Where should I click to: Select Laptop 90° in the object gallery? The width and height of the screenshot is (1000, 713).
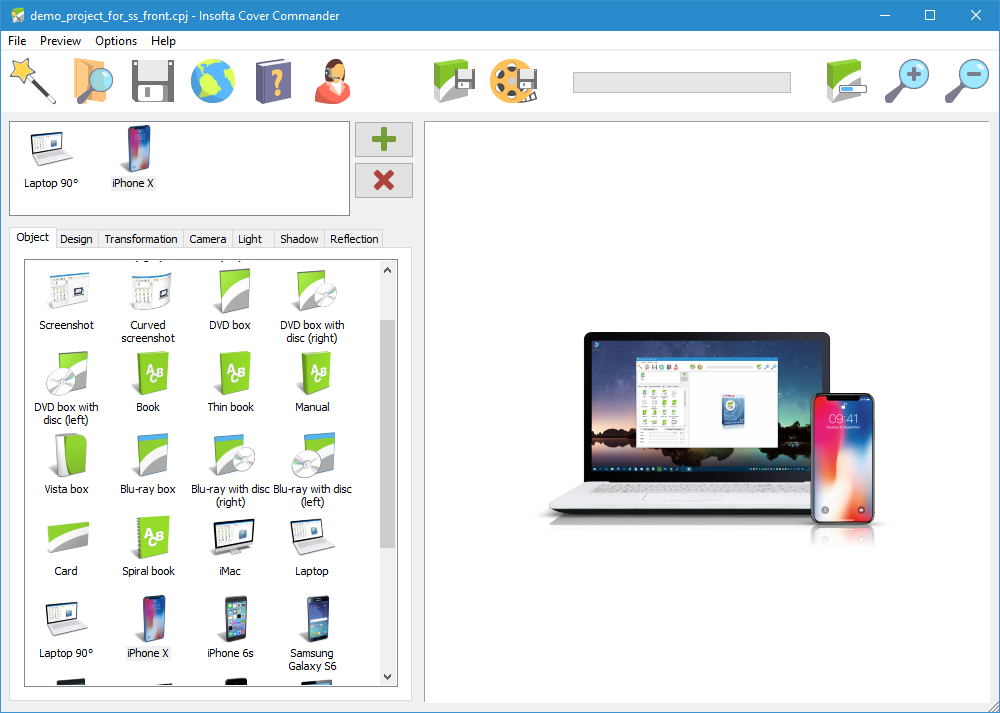click(66, 629)
